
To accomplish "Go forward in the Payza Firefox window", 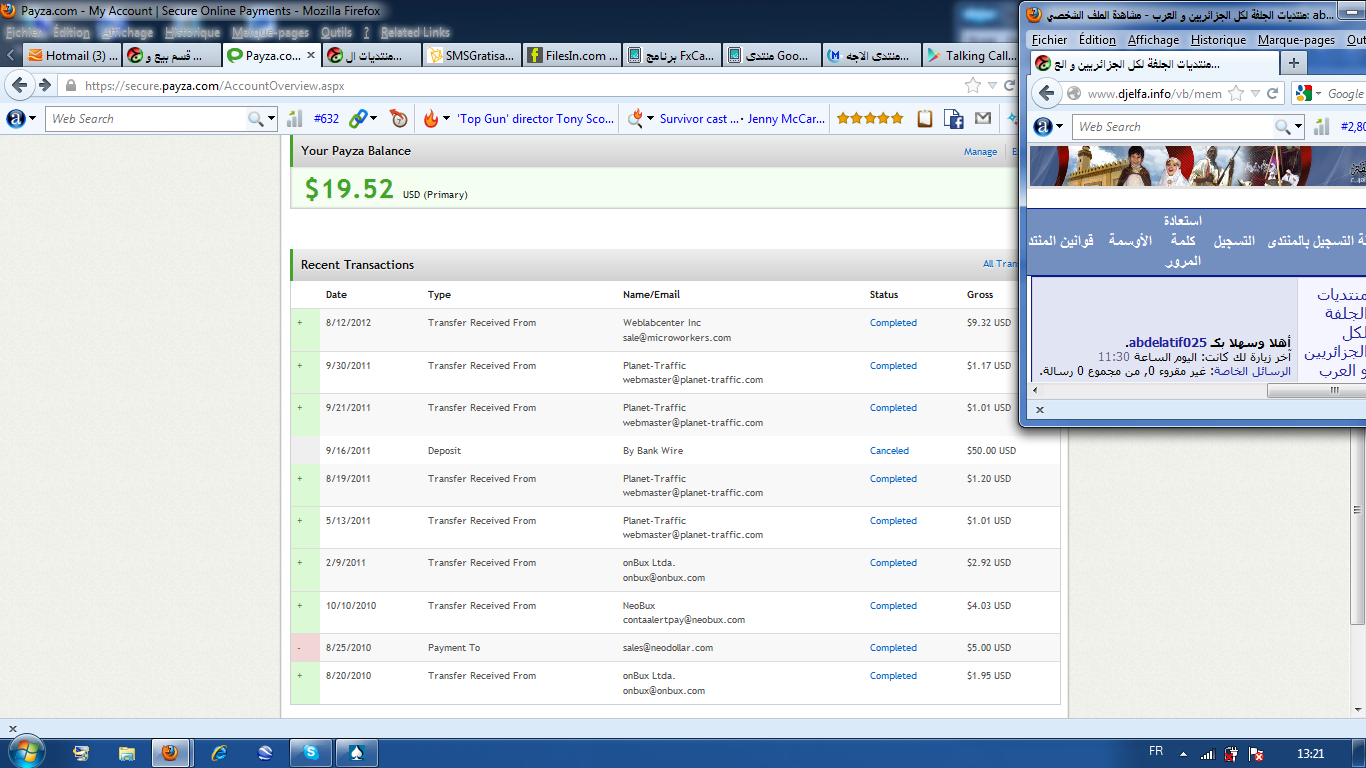I will click(x=44, y=86).
